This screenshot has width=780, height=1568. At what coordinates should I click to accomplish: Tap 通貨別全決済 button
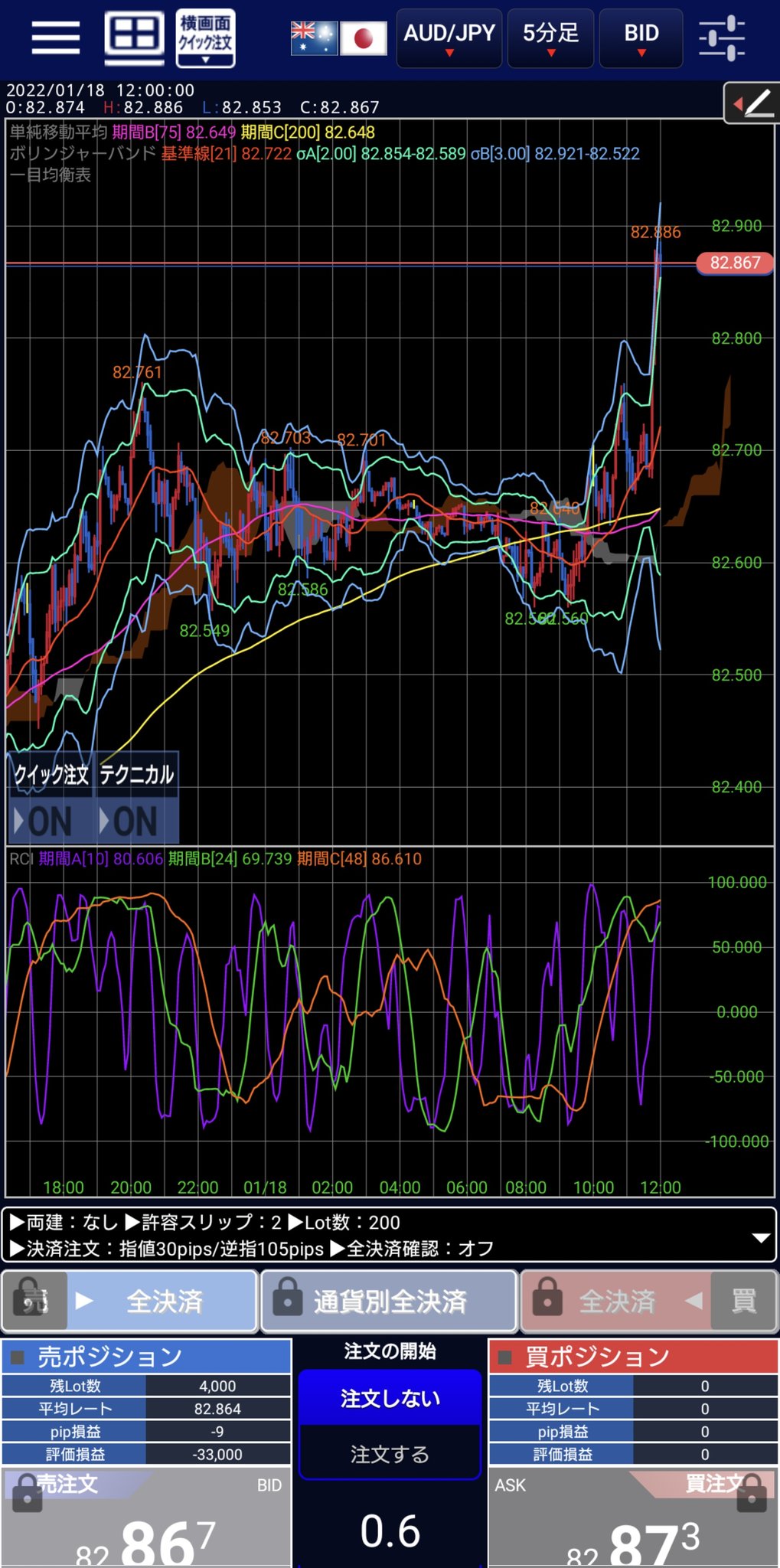[x=390, y=1301]
